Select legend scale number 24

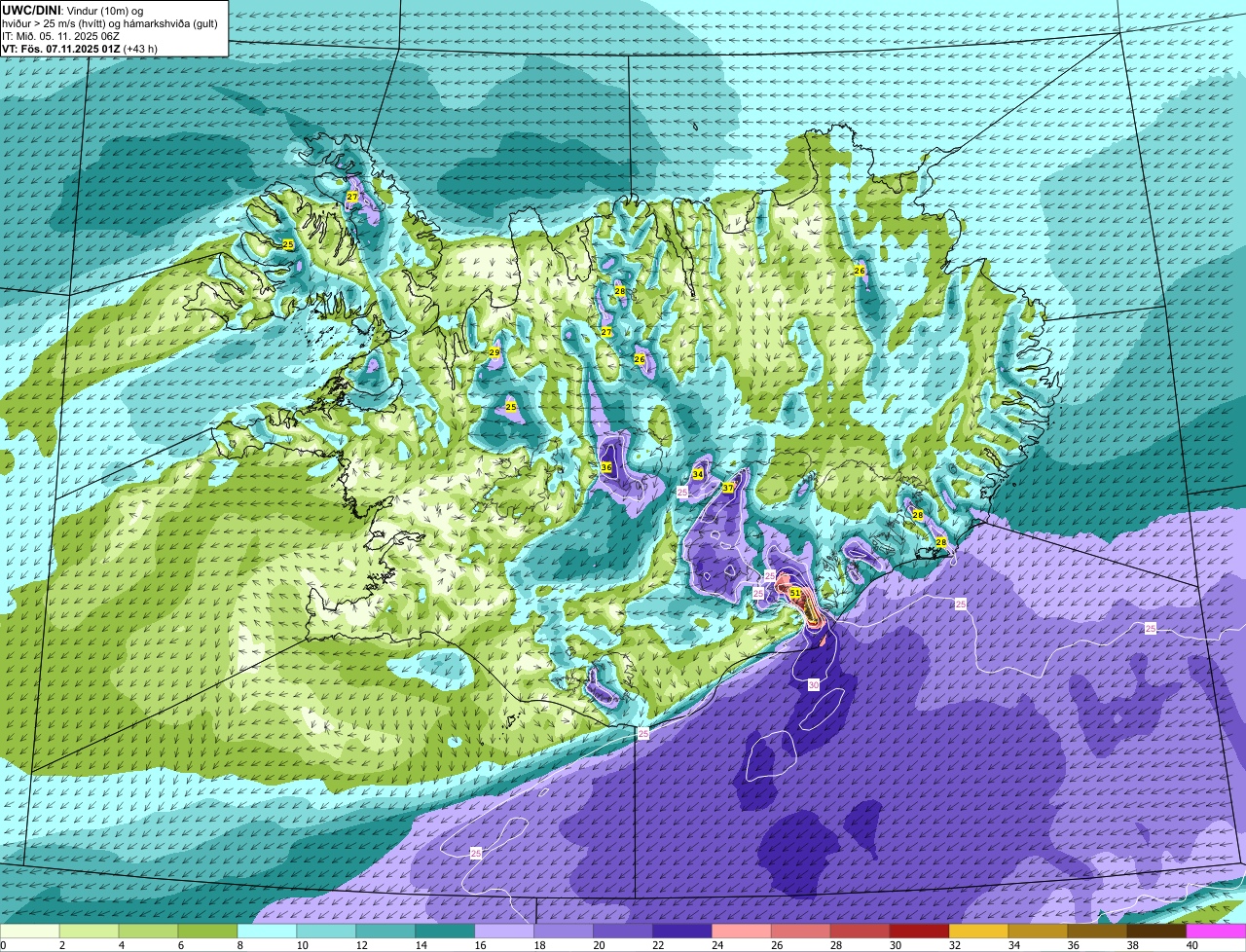pos(717,945)
